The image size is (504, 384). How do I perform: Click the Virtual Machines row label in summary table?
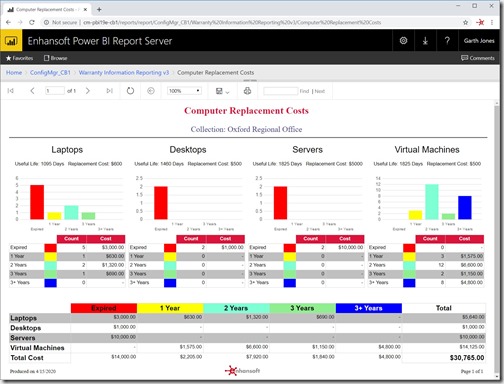37,348
